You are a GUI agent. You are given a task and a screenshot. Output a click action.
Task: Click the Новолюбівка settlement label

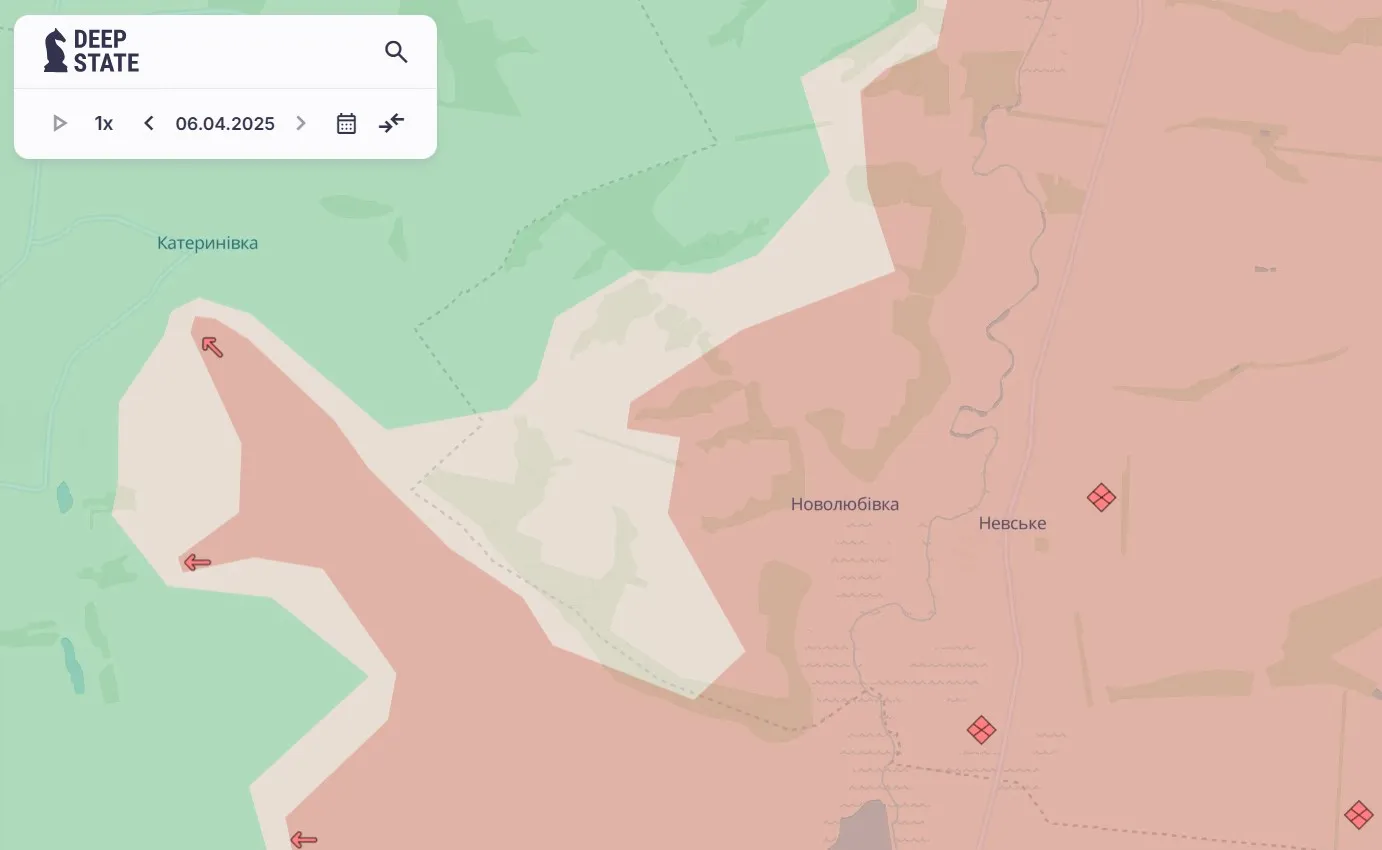(844, 504)
